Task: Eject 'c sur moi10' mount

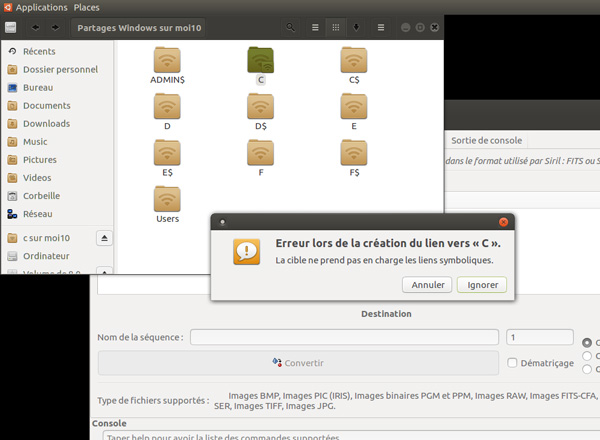Action: (x=104, y=238)
